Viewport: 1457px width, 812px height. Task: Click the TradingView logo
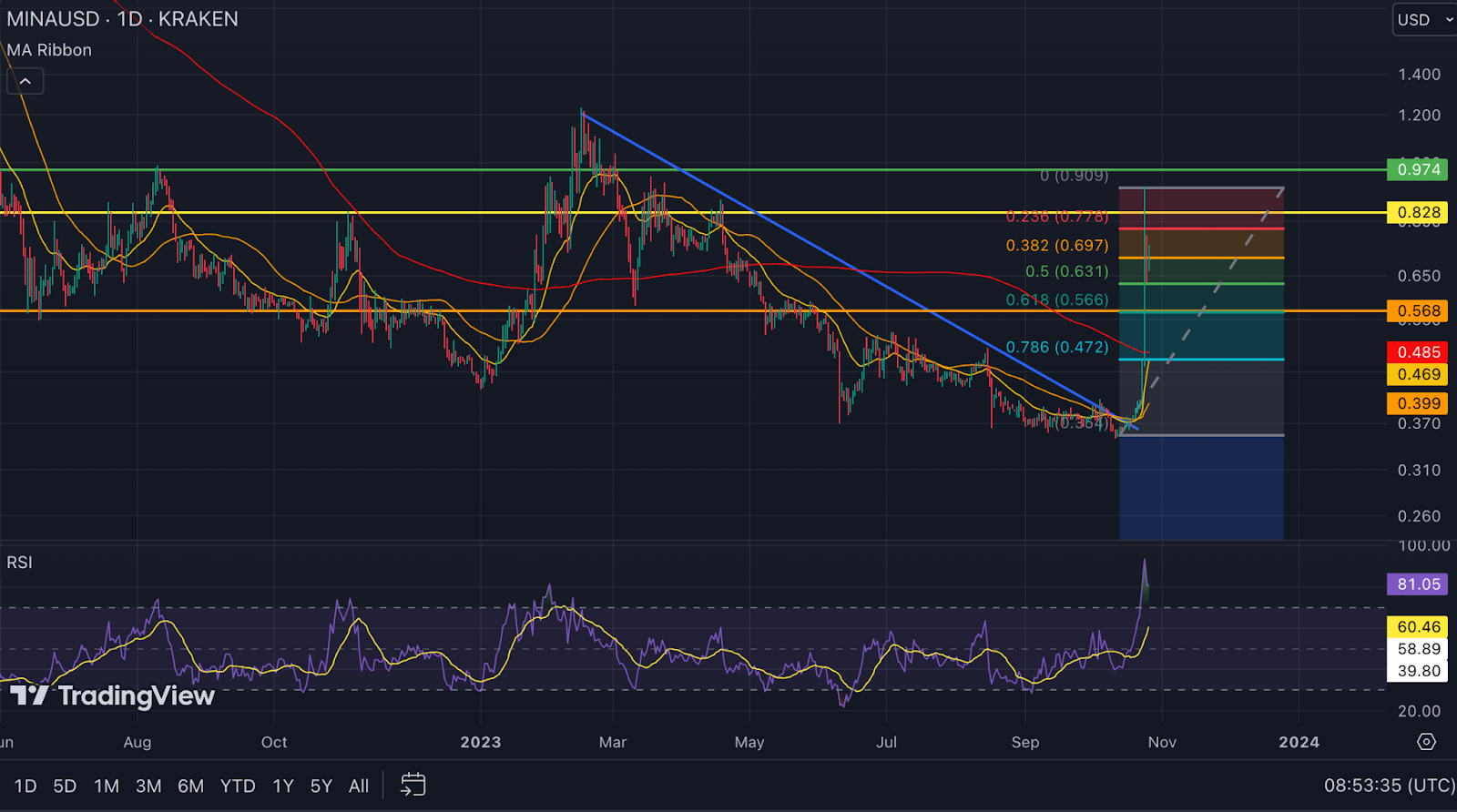point(113,696)
